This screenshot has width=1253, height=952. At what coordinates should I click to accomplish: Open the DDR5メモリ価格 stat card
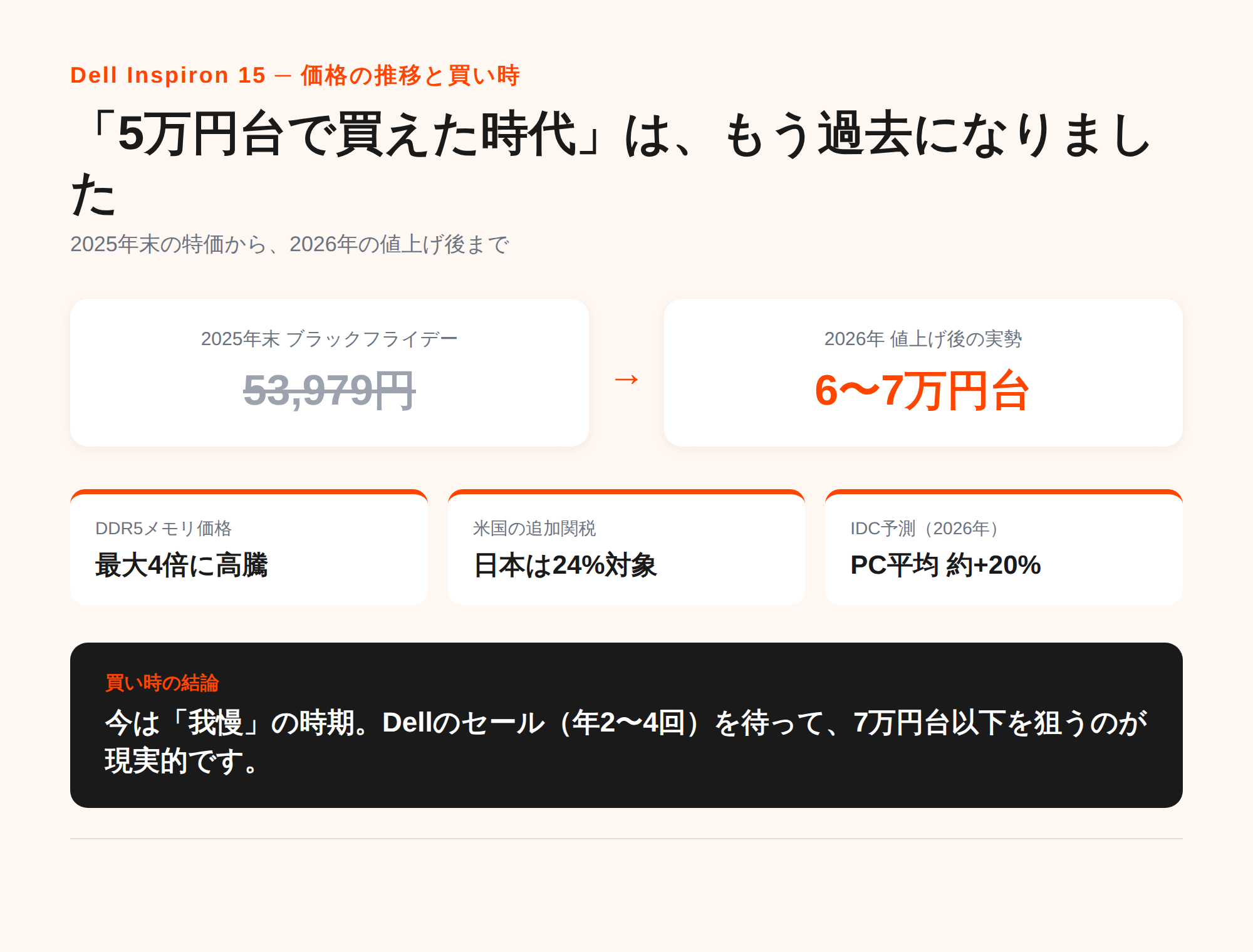pyautogui.click(x=249, y=547)
